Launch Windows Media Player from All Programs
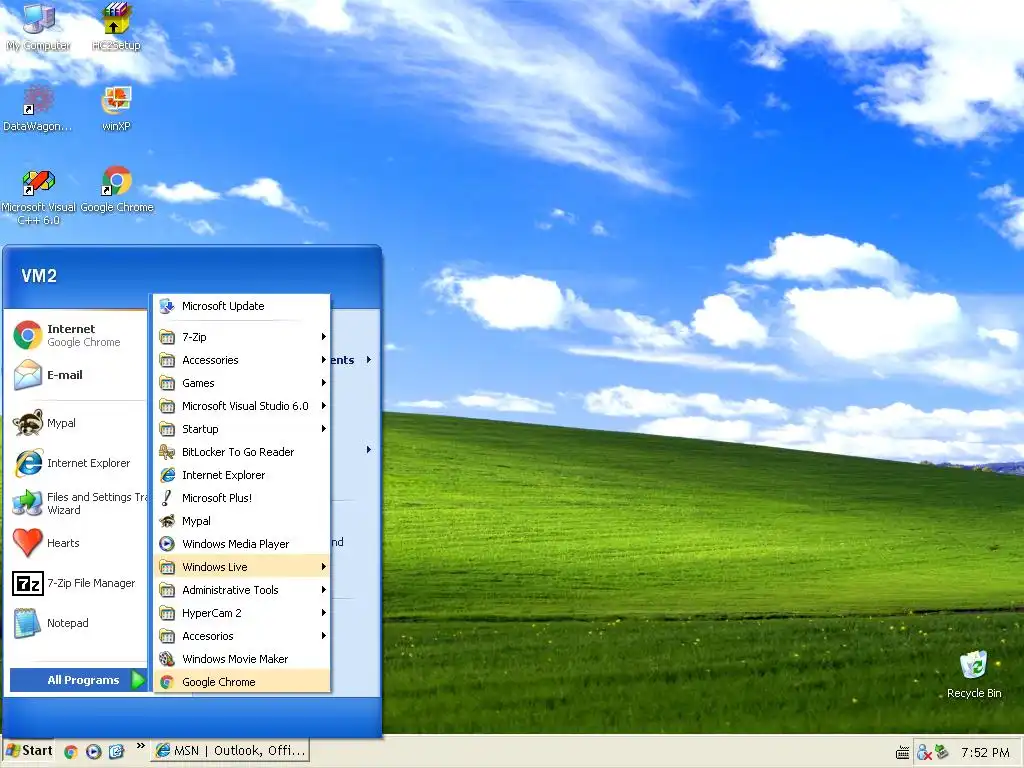1024x768 pixels. (x=242, y=543)
